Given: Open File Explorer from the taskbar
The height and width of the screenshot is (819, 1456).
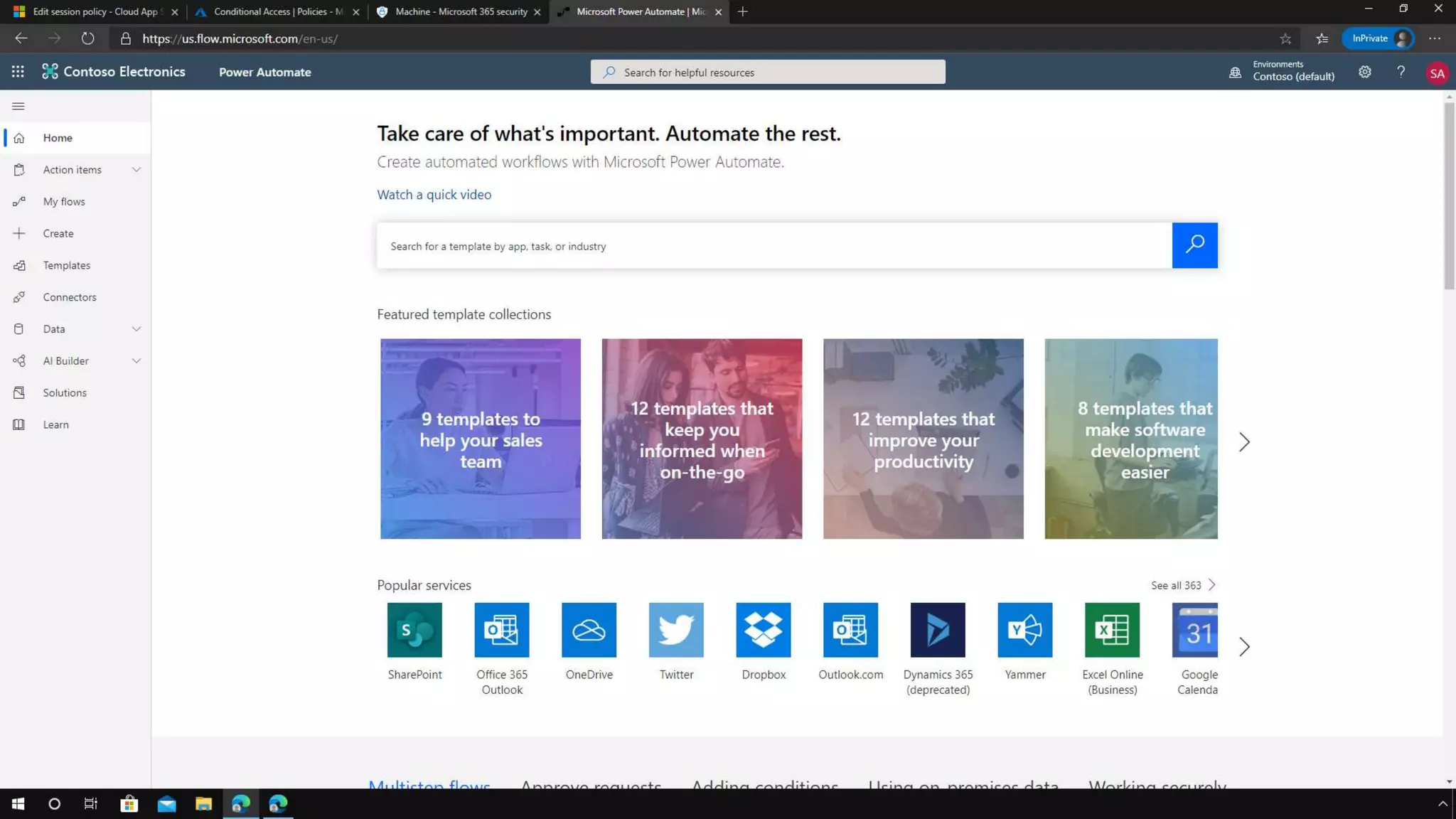Looking at the screenshot, I should 203,803.
